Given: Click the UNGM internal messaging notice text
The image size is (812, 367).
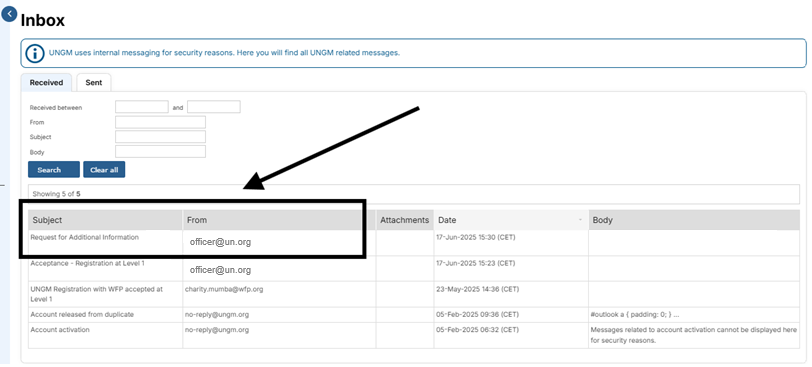Looking at the screenshot, I should click(x=224, y=52).
